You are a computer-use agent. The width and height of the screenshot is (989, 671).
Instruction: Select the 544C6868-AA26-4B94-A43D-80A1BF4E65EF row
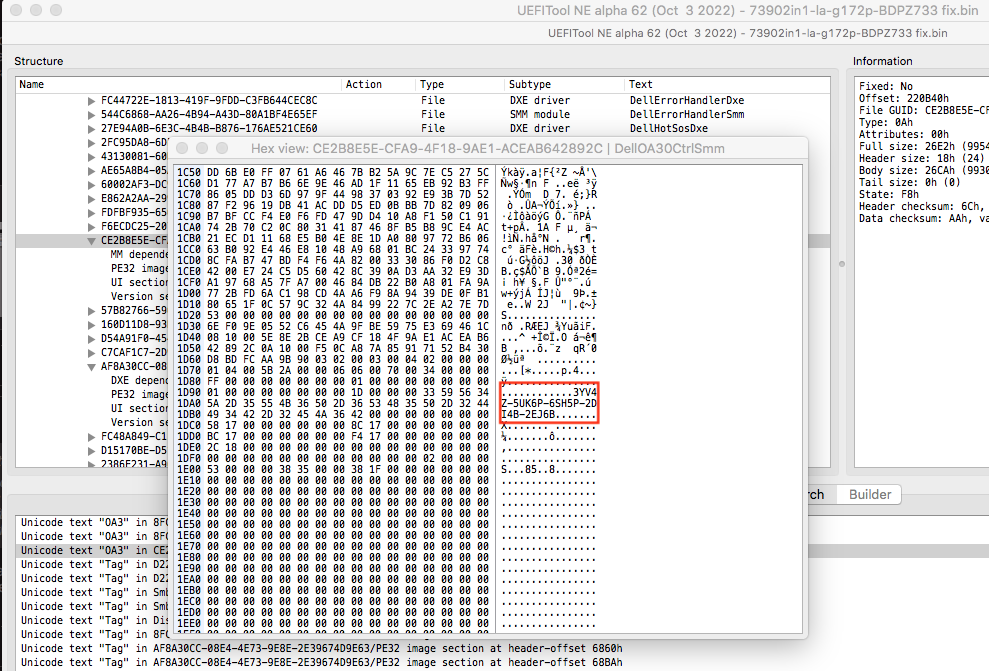423,115
